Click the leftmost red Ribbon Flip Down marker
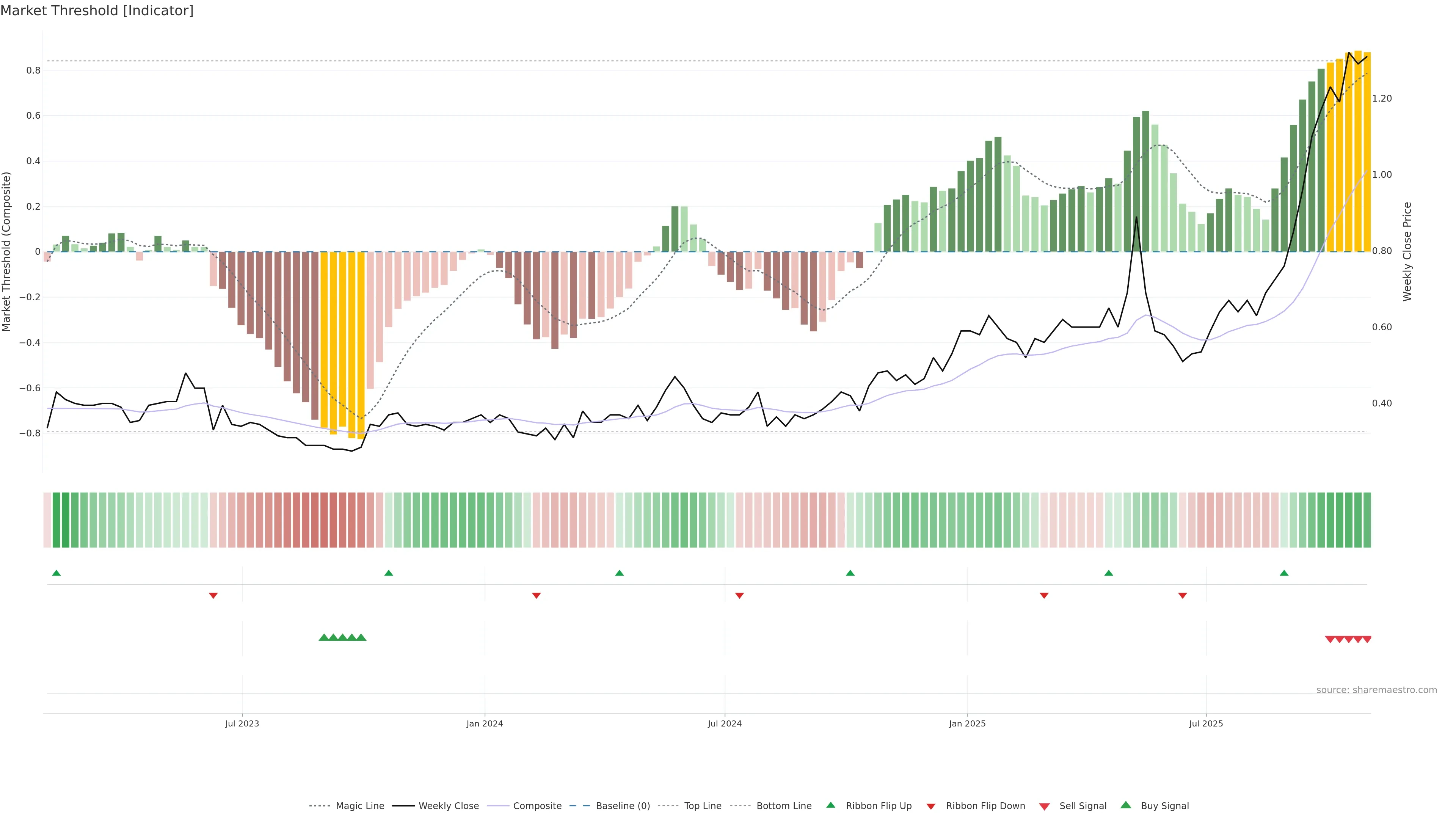This screenshot has height=819, width=1456. pyautogui.click(x=213, y=595)
